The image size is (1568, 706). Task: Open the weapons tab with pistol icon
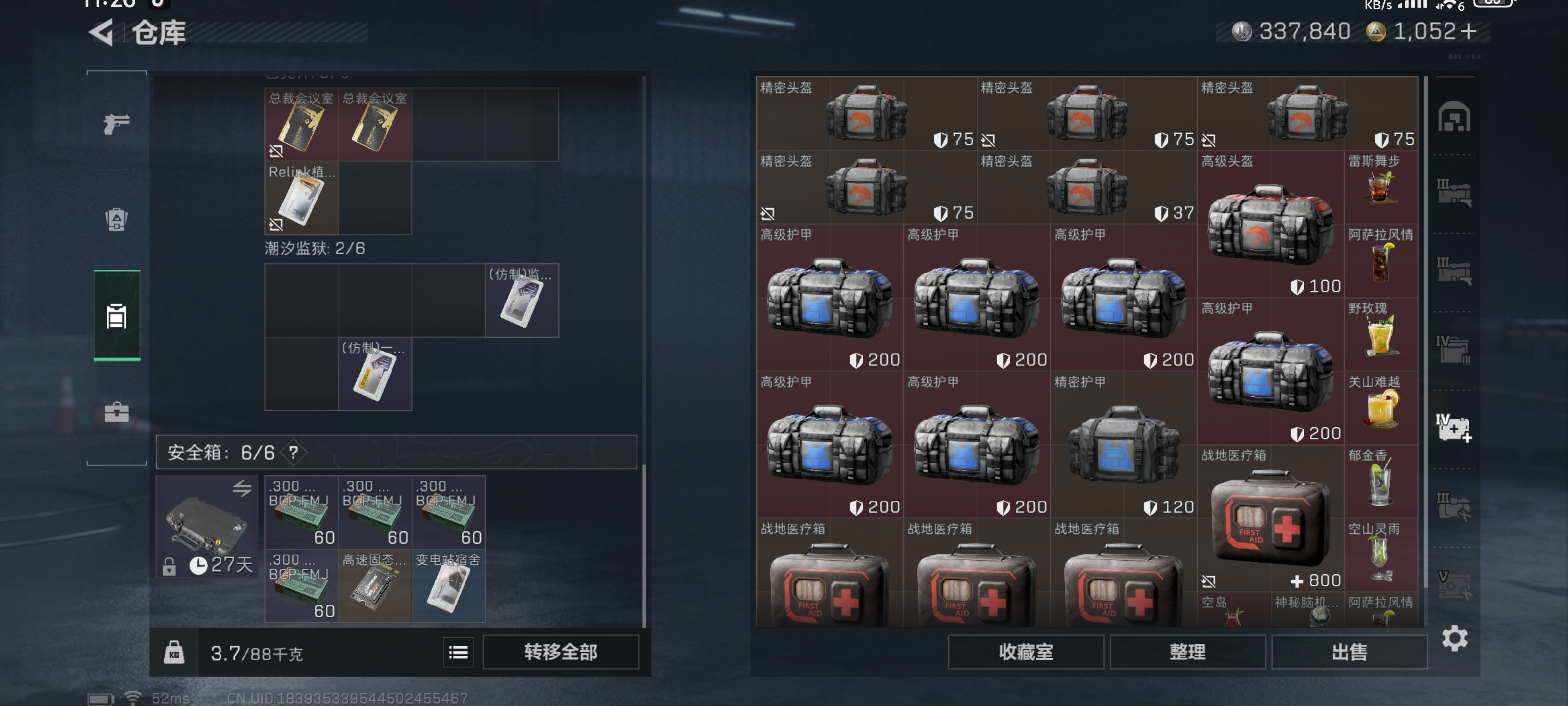116,124
